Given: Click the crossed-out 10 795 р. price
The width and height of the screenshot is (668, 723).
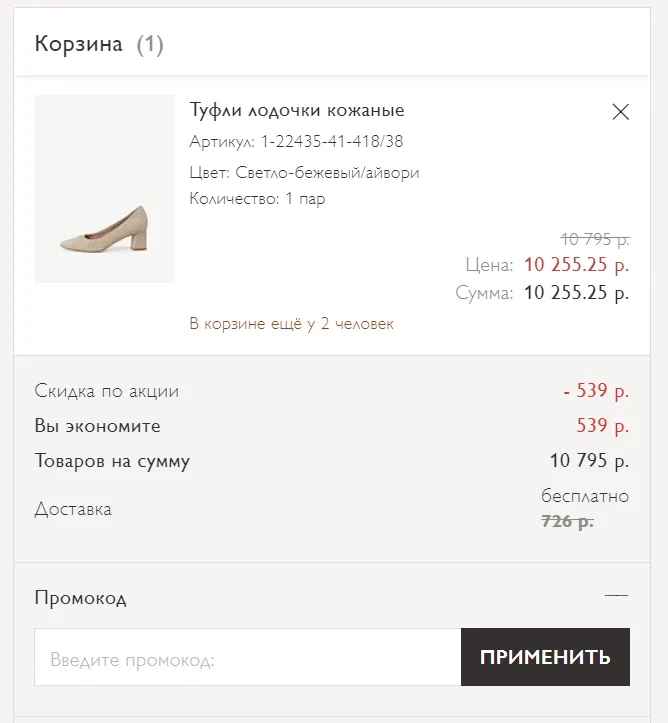Looking at the screenshot, I should 595,239.
